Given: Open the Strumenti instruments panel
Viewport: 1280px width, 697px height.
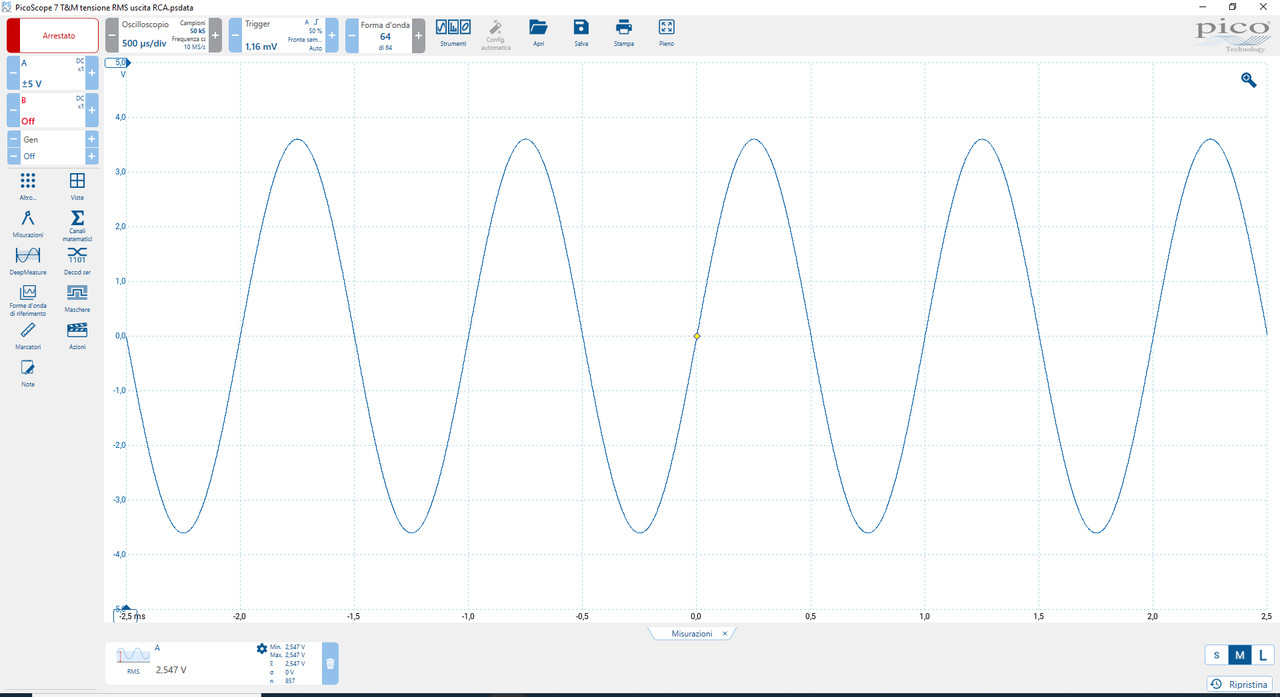Looking at the screenshot, I should (x=453, y=33).
